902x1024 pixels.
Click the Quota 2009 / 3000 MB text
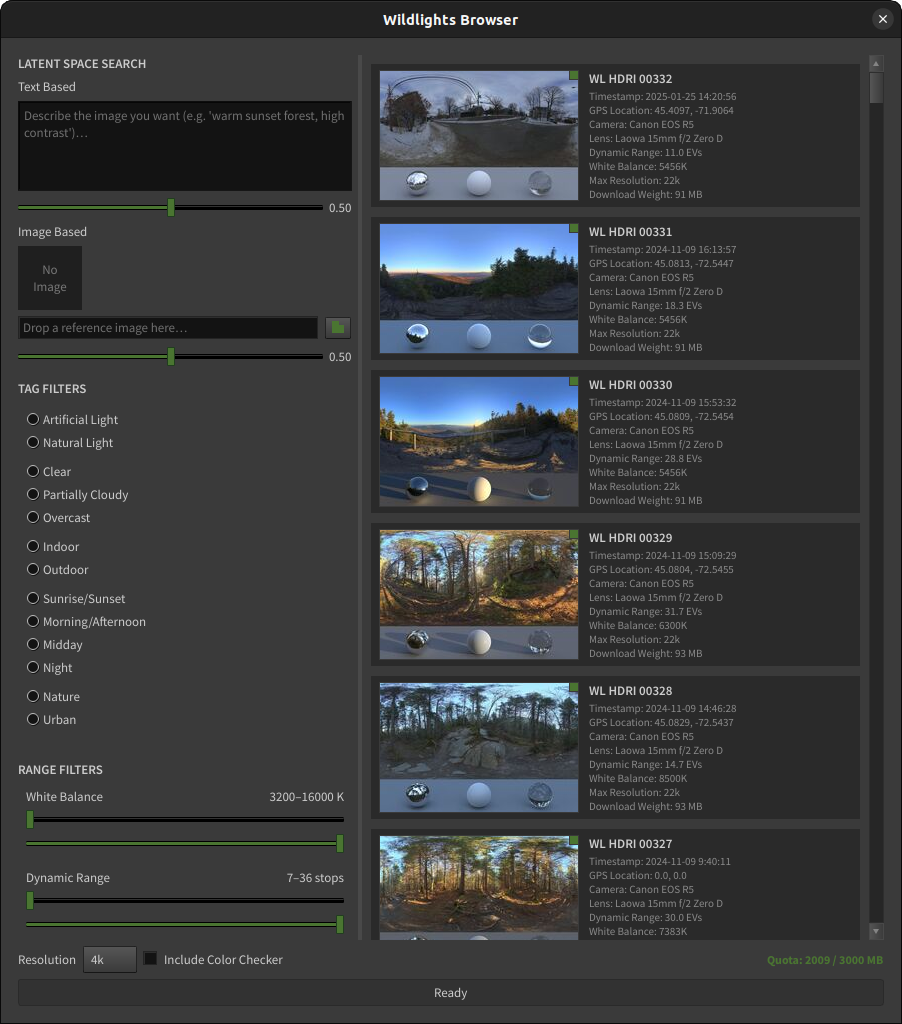[824, 960]
